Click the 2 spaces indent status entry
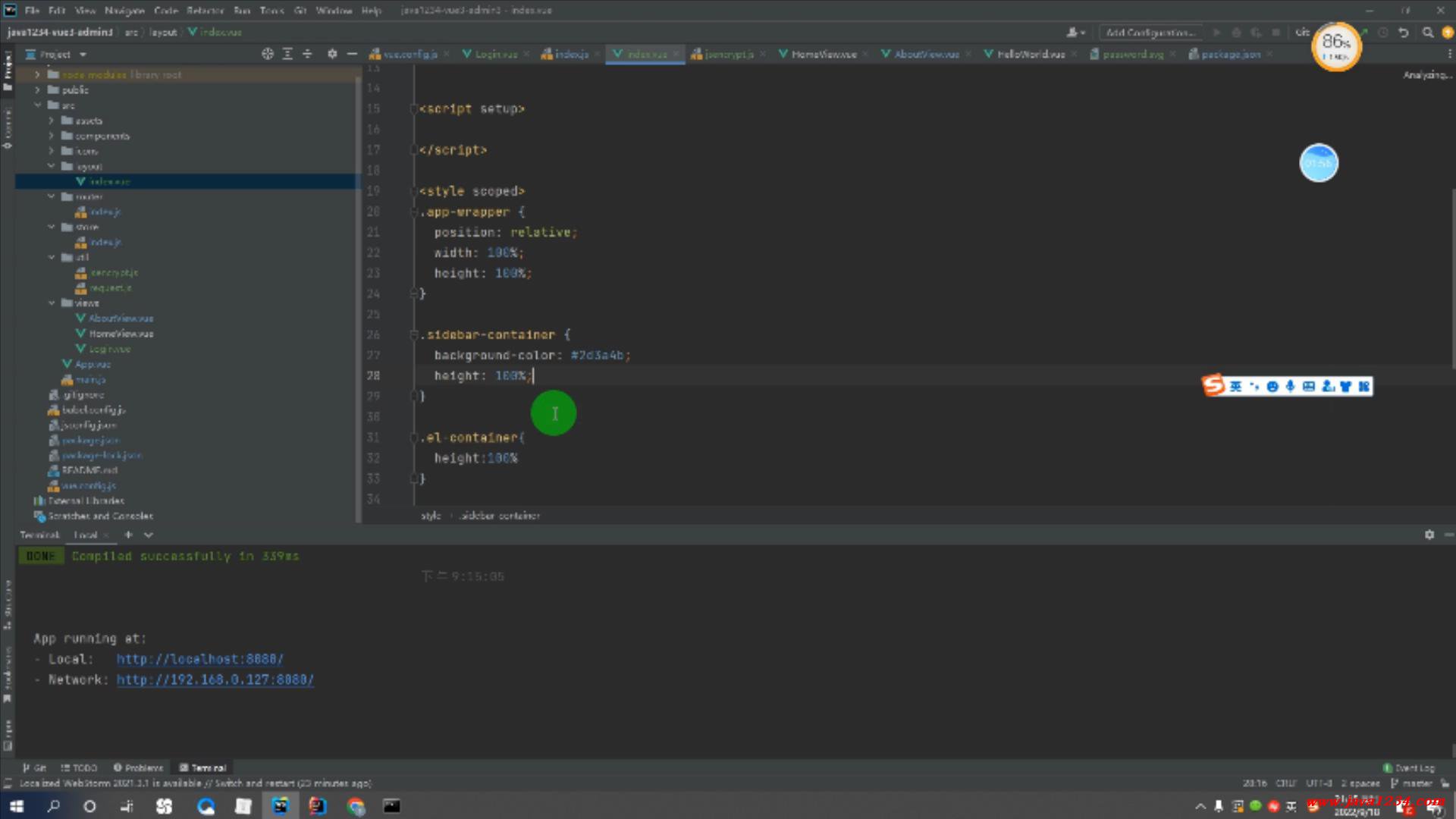The height and width of the screenshot is (819, 1456). click(1360, 783)
